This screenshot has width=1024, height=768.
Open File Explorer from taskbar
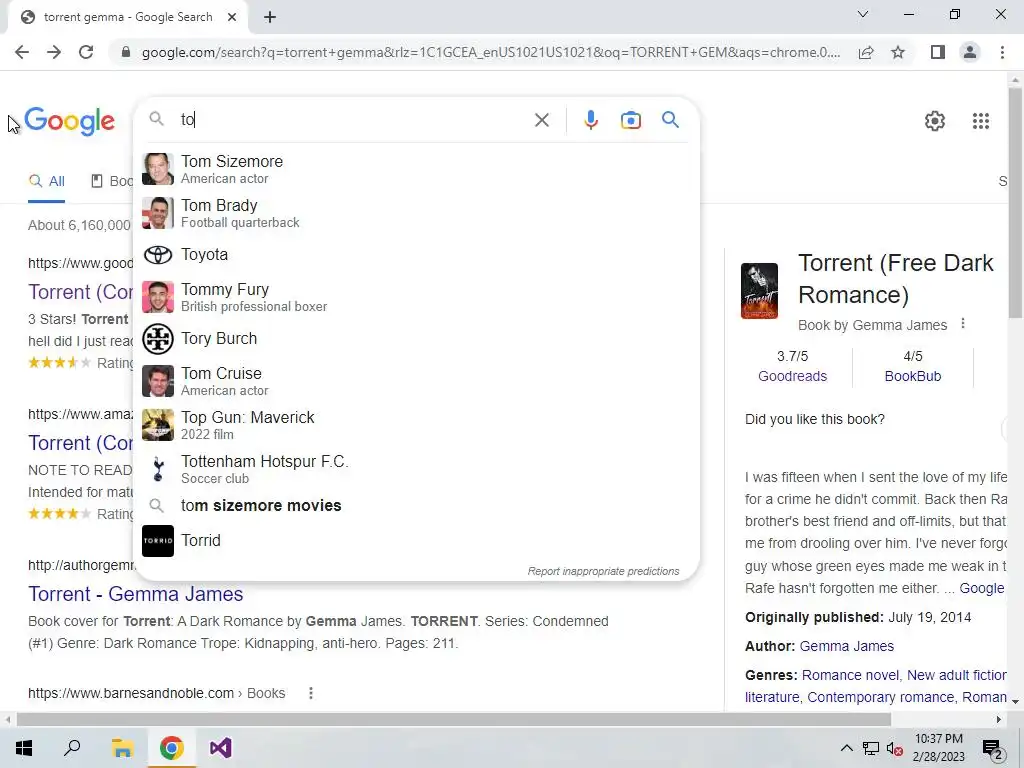click(x=122, y=748)
